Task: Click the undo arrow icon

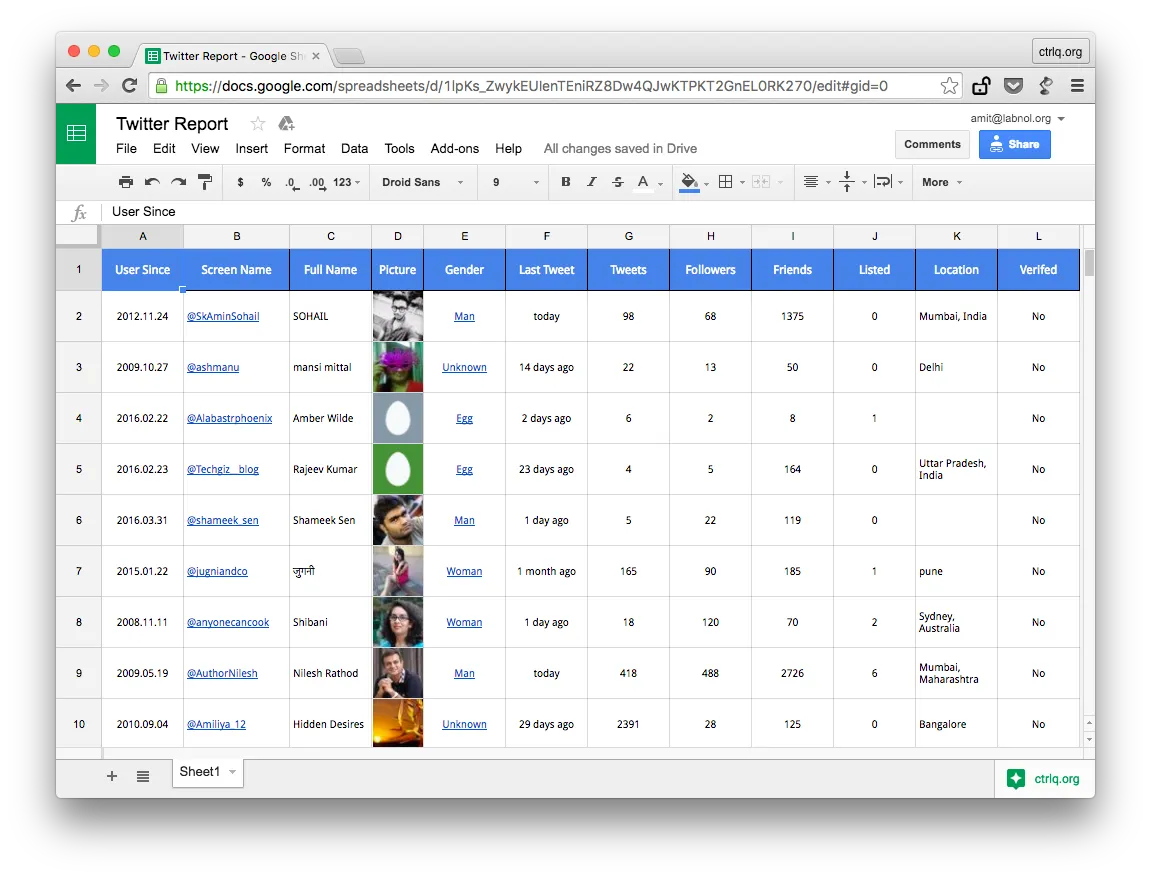Action: 152,182
